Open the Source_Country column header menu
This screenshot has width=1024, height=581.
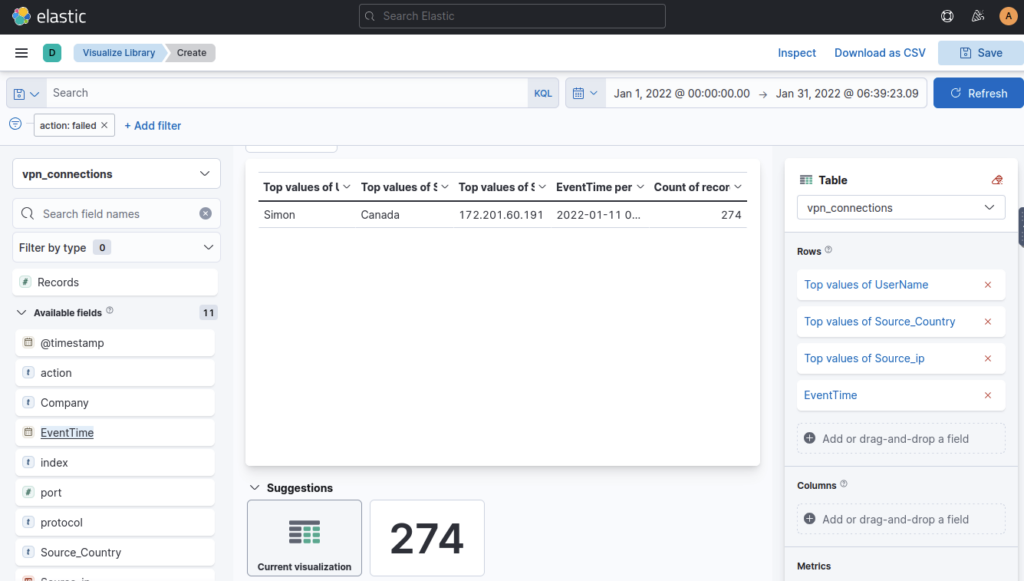pos(444,187)
